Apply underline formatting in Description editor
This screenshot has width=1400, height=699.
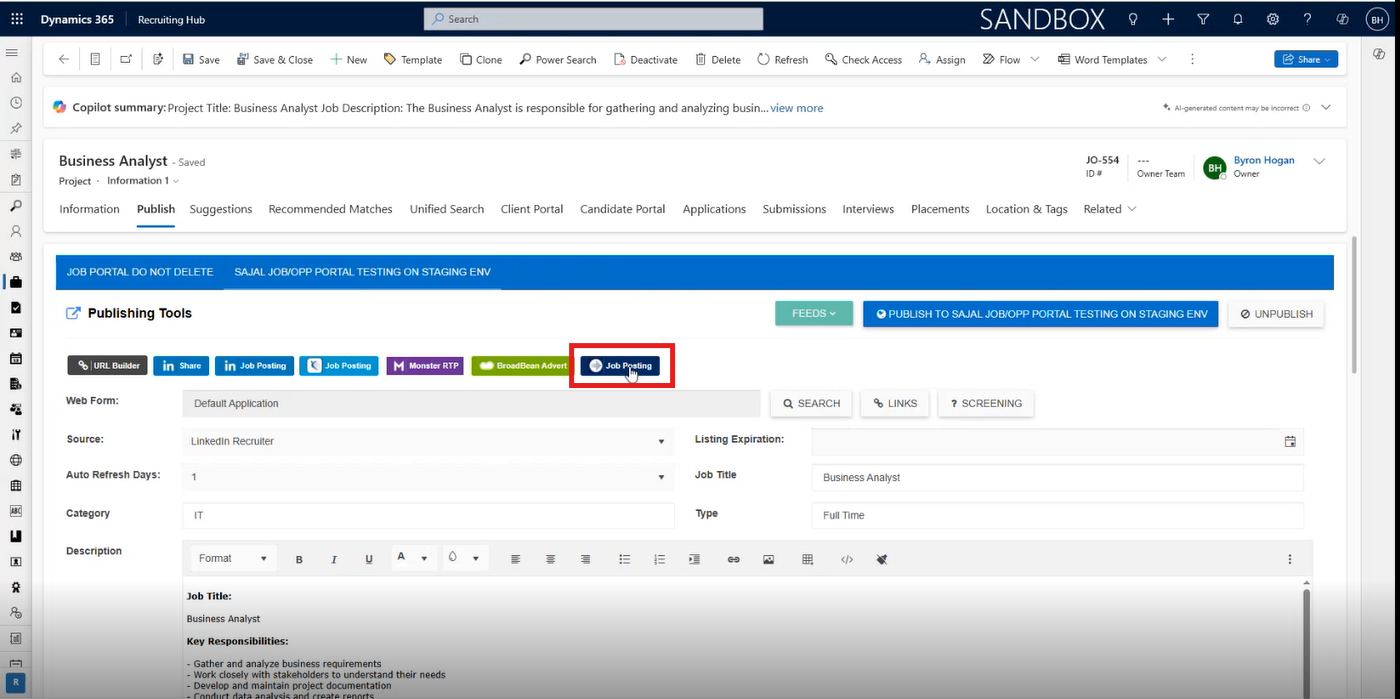click(x=369, y=559)
